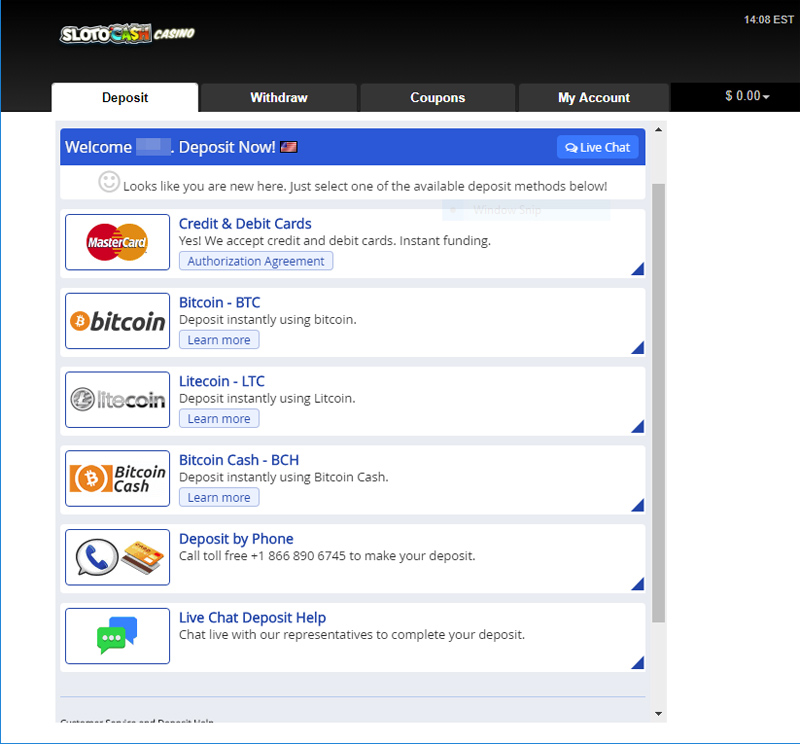The image size is (800, 744).
Task: Click the smiley face icon
Action: coord(109,182)
